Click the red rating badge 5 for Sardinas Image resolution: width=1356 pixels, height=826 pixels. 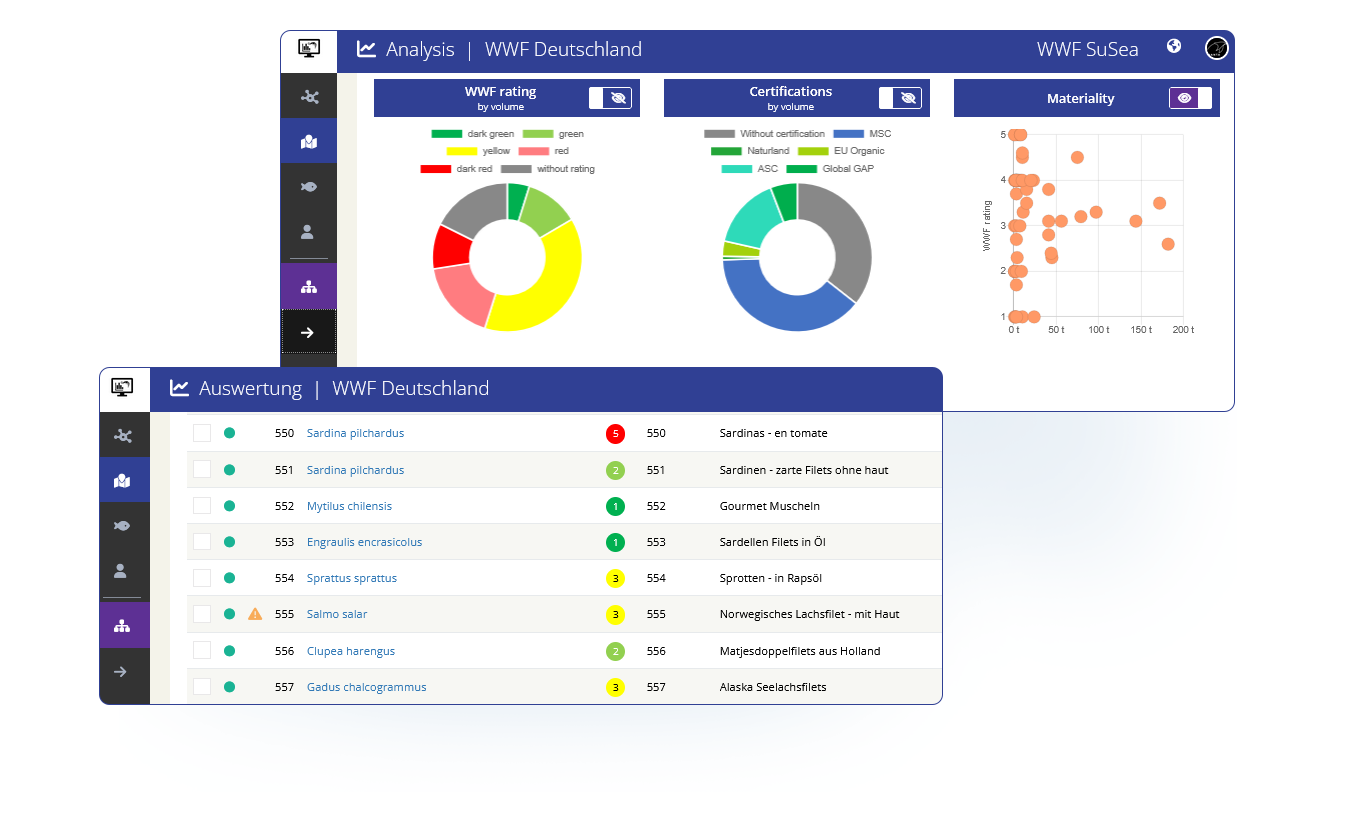pyautogui.click(x=615, y=434)
